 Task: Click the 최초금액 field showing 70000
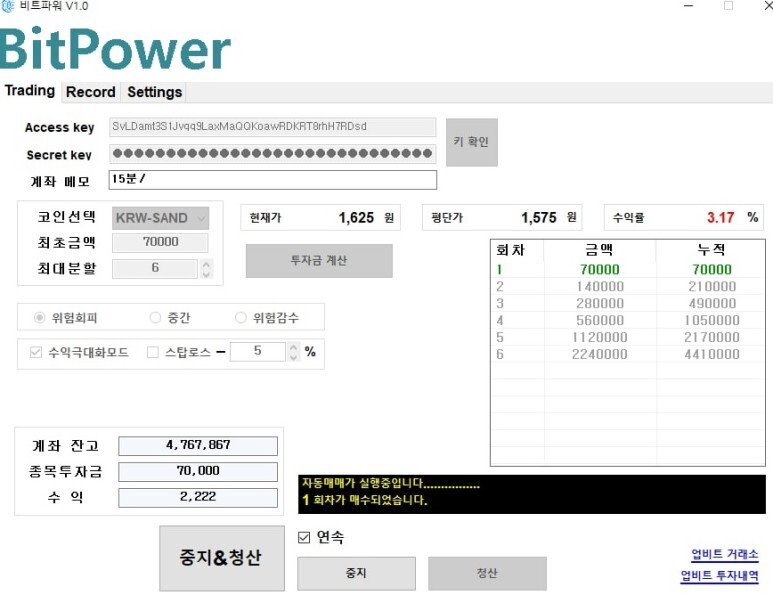pos(160,242)
